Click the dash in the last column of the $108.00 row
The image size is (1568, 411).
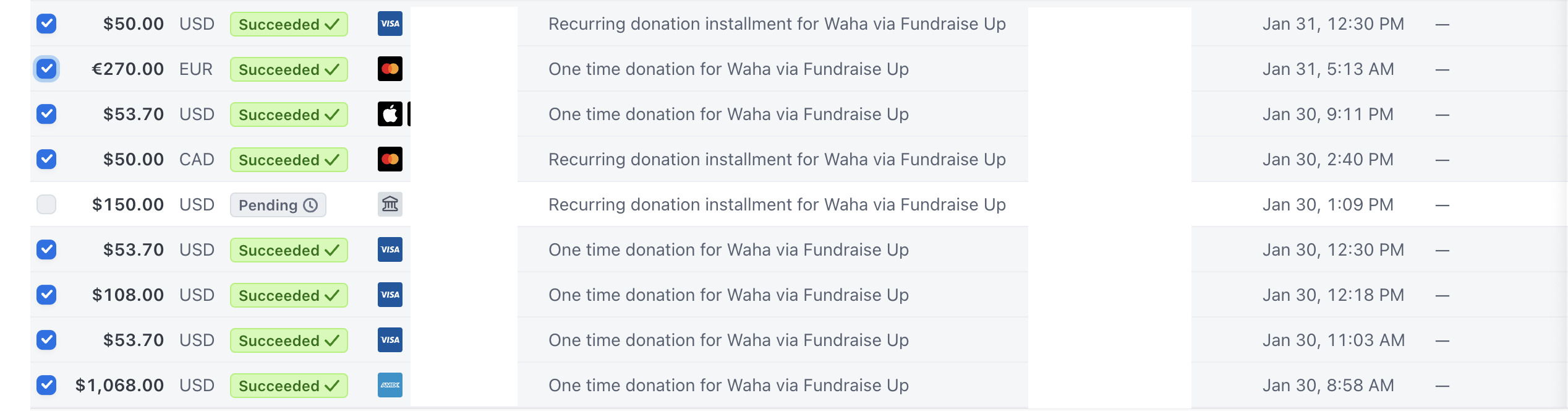click(x=1442, y=295)
